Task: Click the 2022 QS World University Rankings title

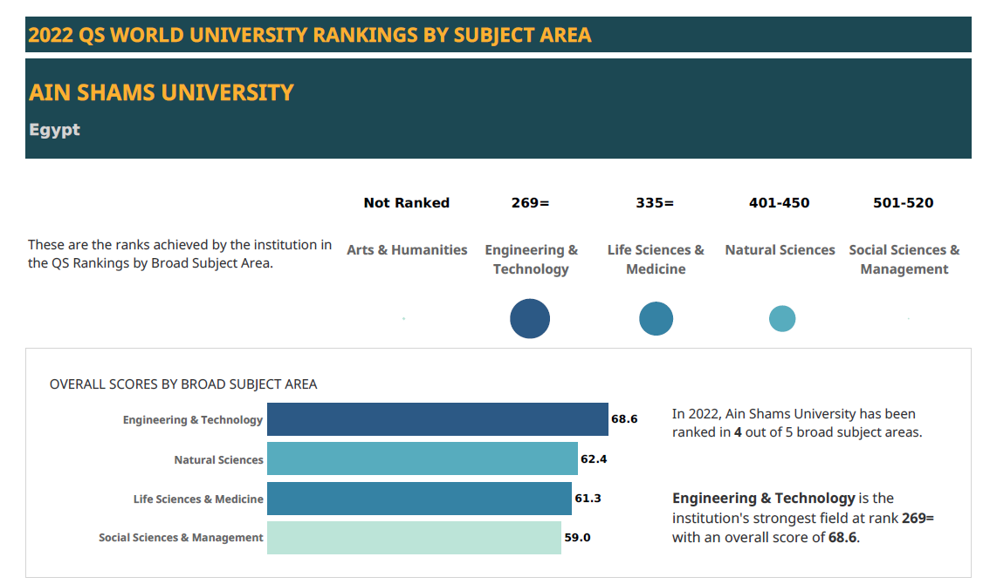Action: click(x=310, y=35)
